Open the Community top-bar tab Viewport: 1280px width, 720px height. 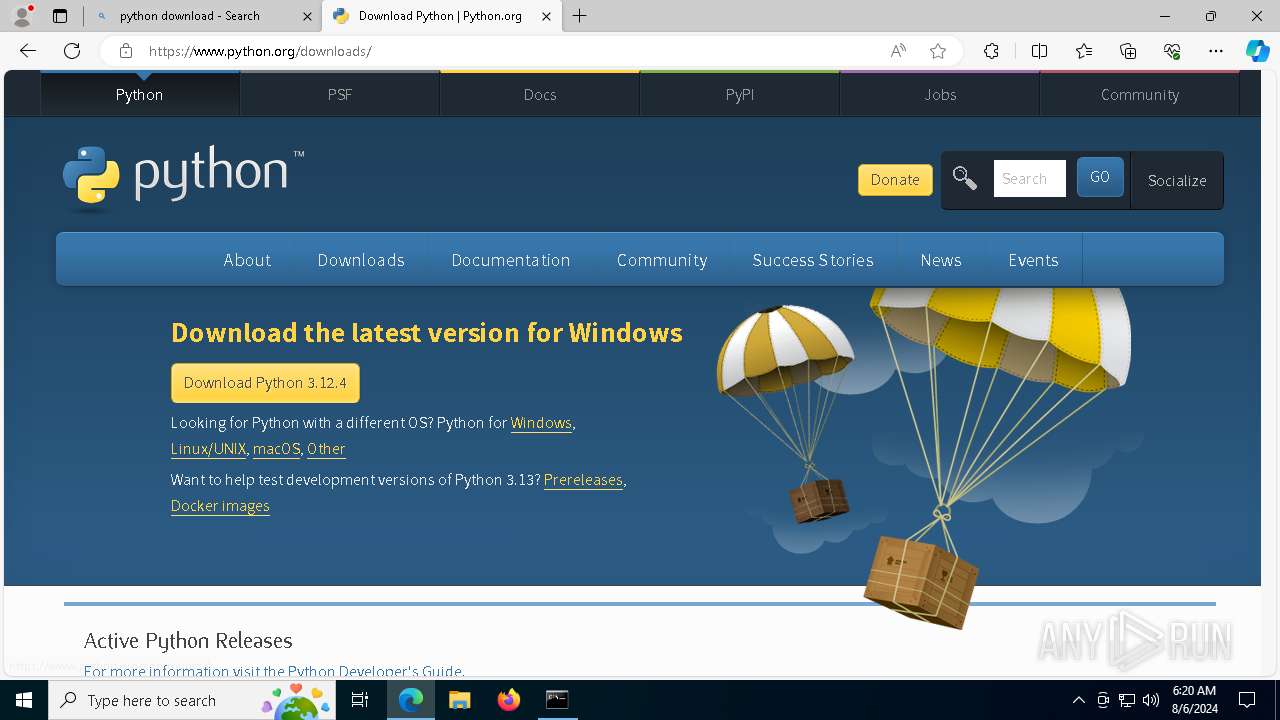click(x=1140, y=94)
